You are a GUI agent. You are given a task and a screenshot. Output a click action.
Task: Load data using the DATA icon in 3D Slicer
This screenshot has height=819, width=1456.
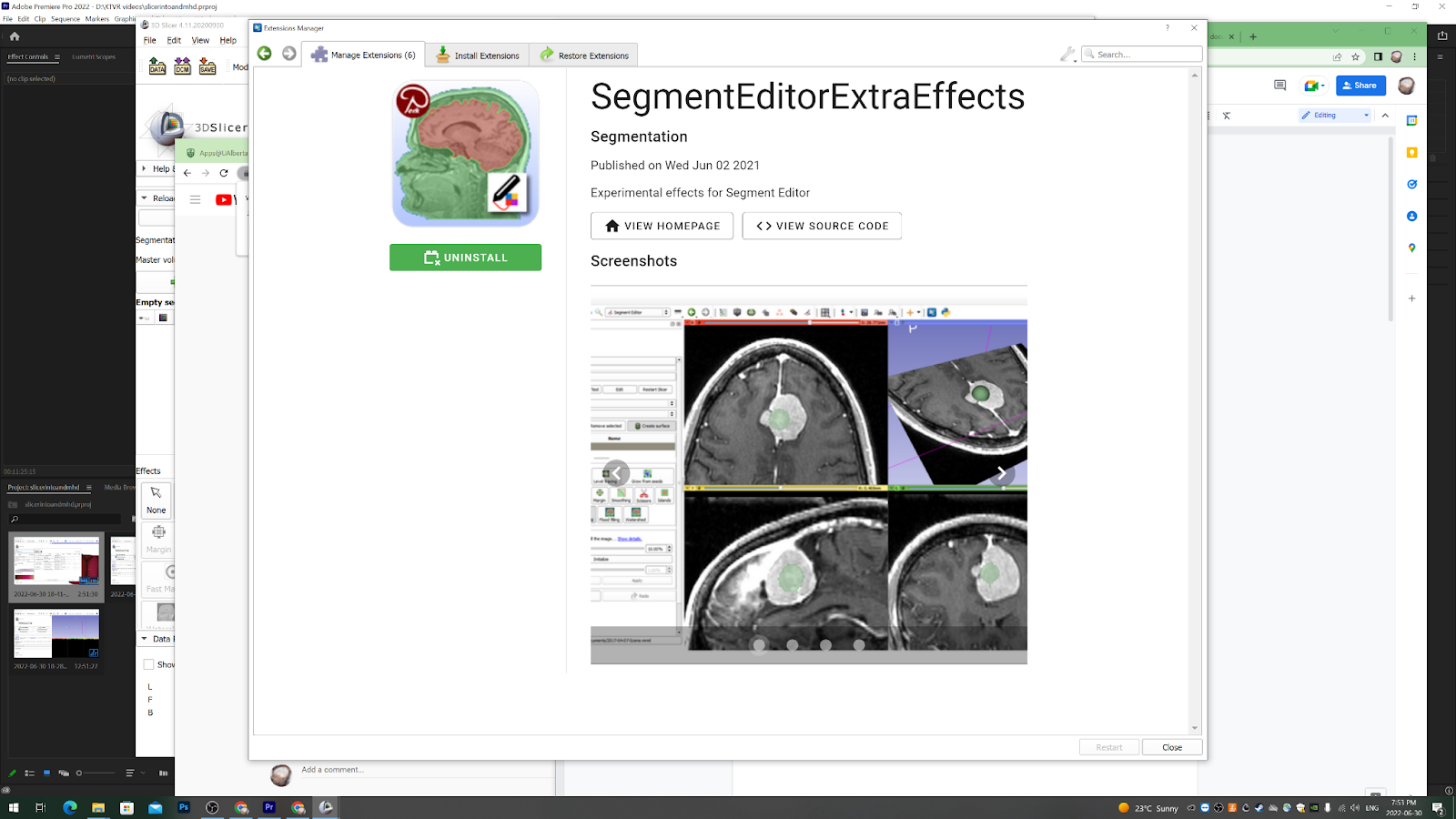pyautogui.click(x=157, y=66)
